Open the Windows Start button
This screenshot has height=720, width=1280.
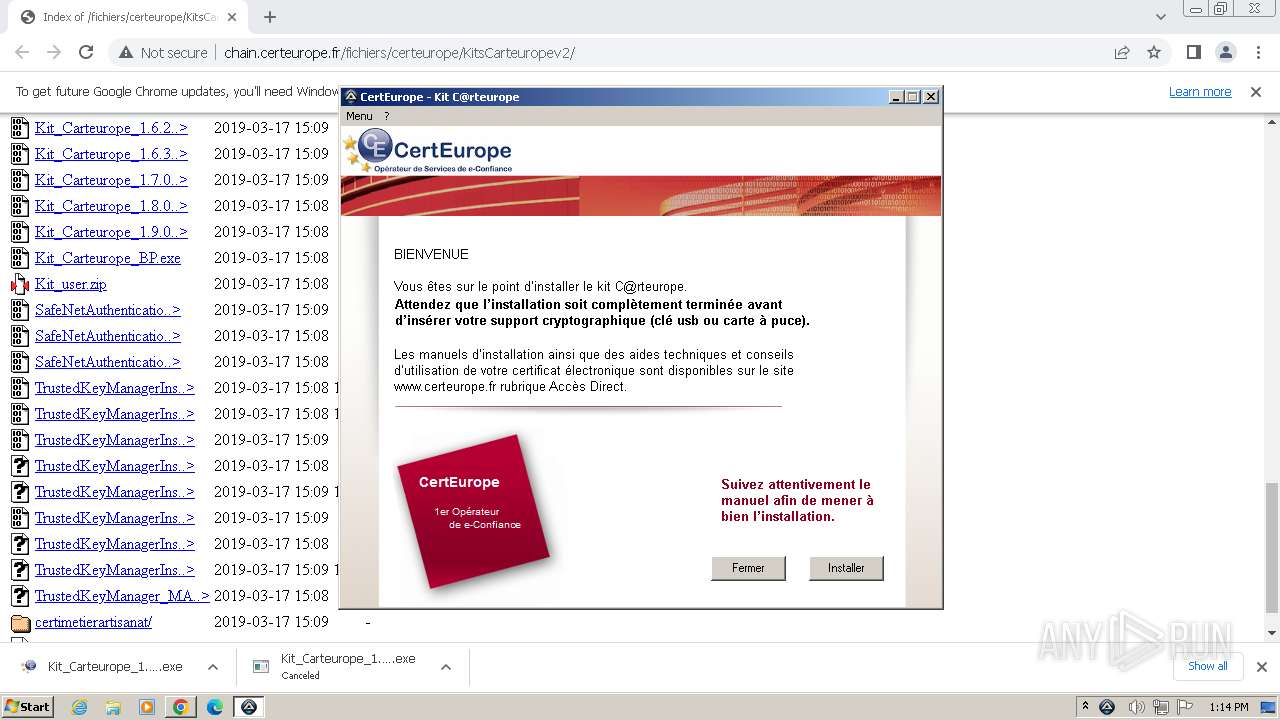[x=27, y=707]
